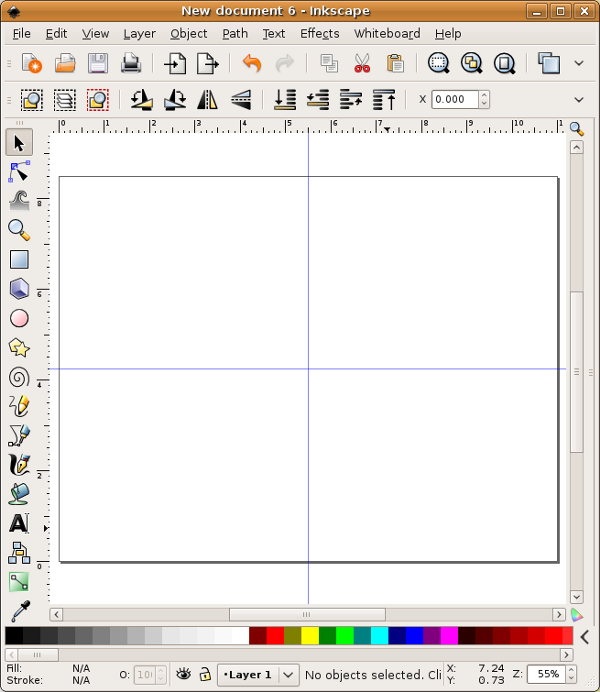The height and width of the screenshot is (692, 600).
Task: Open the Layer 1 dropdown
Action: 287,675
